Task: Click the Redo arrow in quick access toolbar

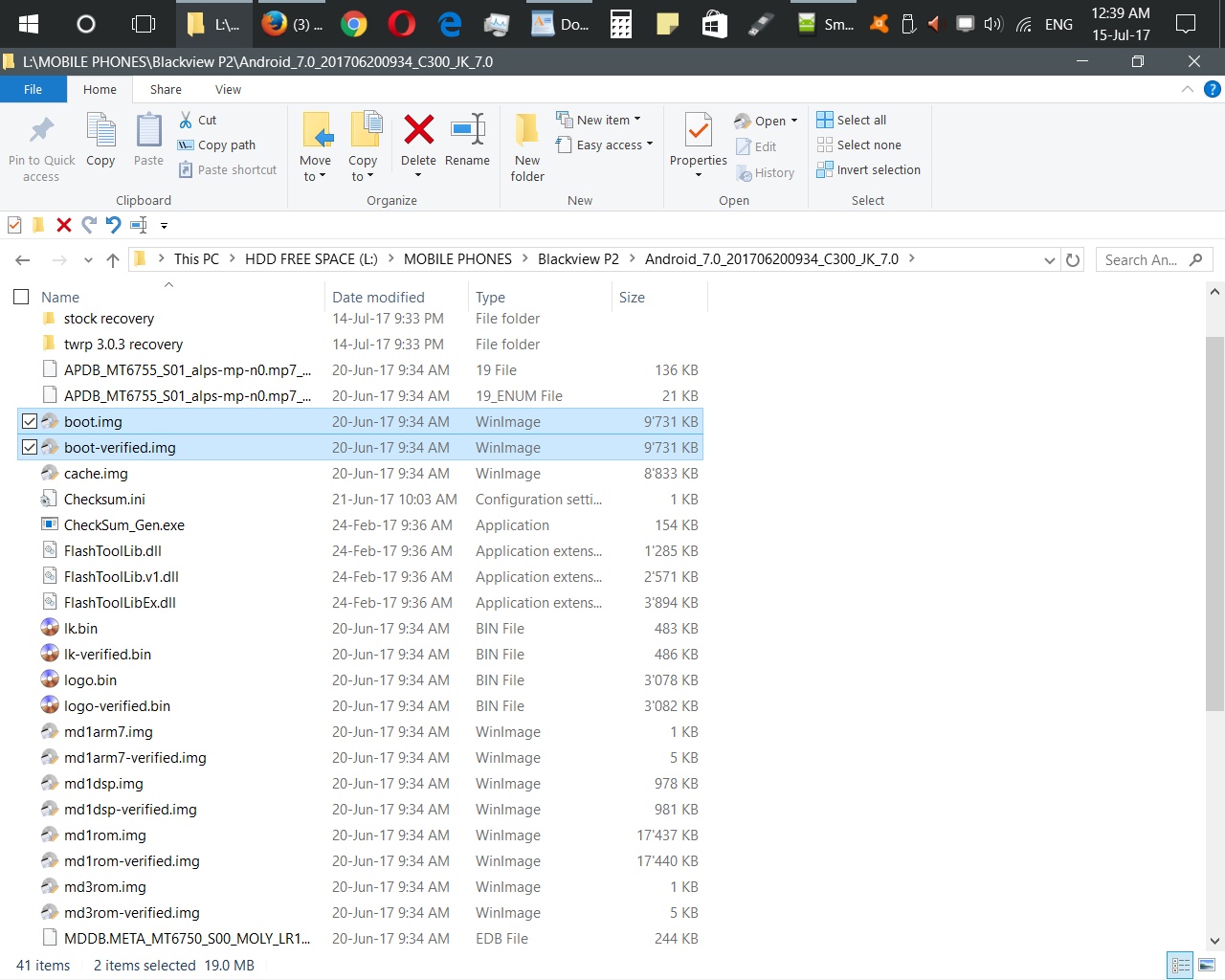Action: (89, 225)
